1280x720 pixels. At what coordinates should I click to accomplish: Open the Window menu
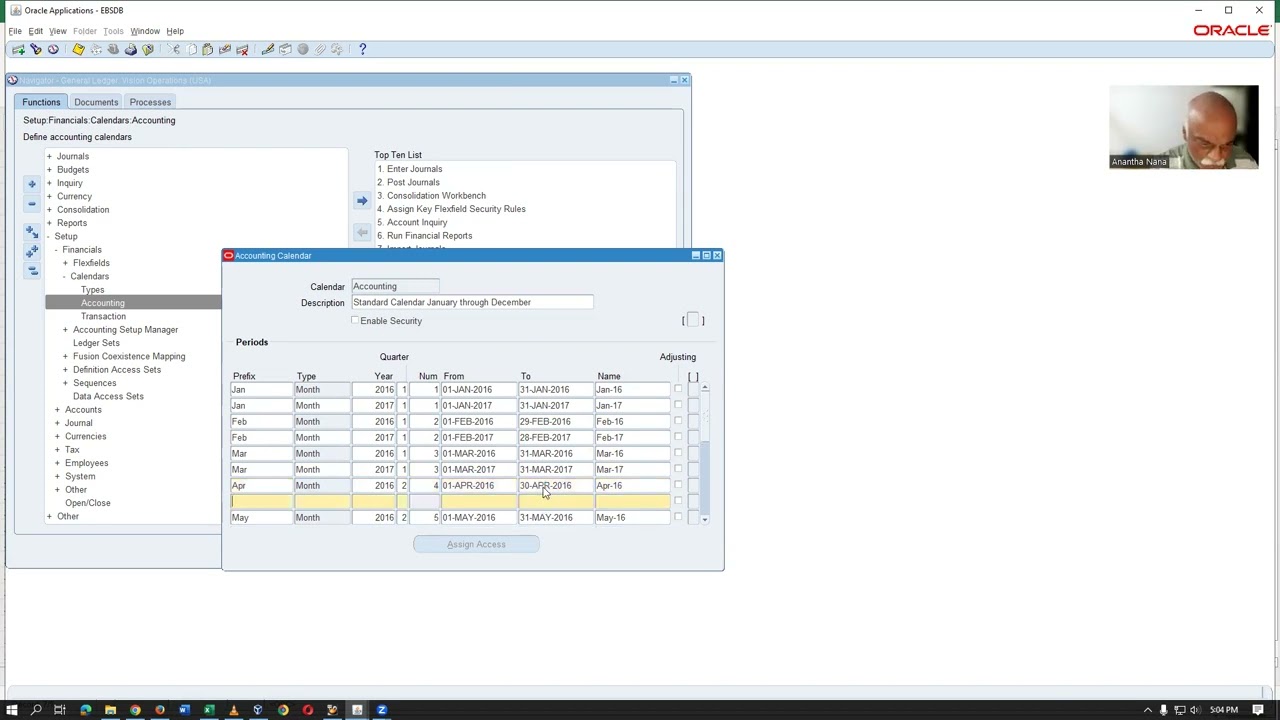(x=145, y=31)
